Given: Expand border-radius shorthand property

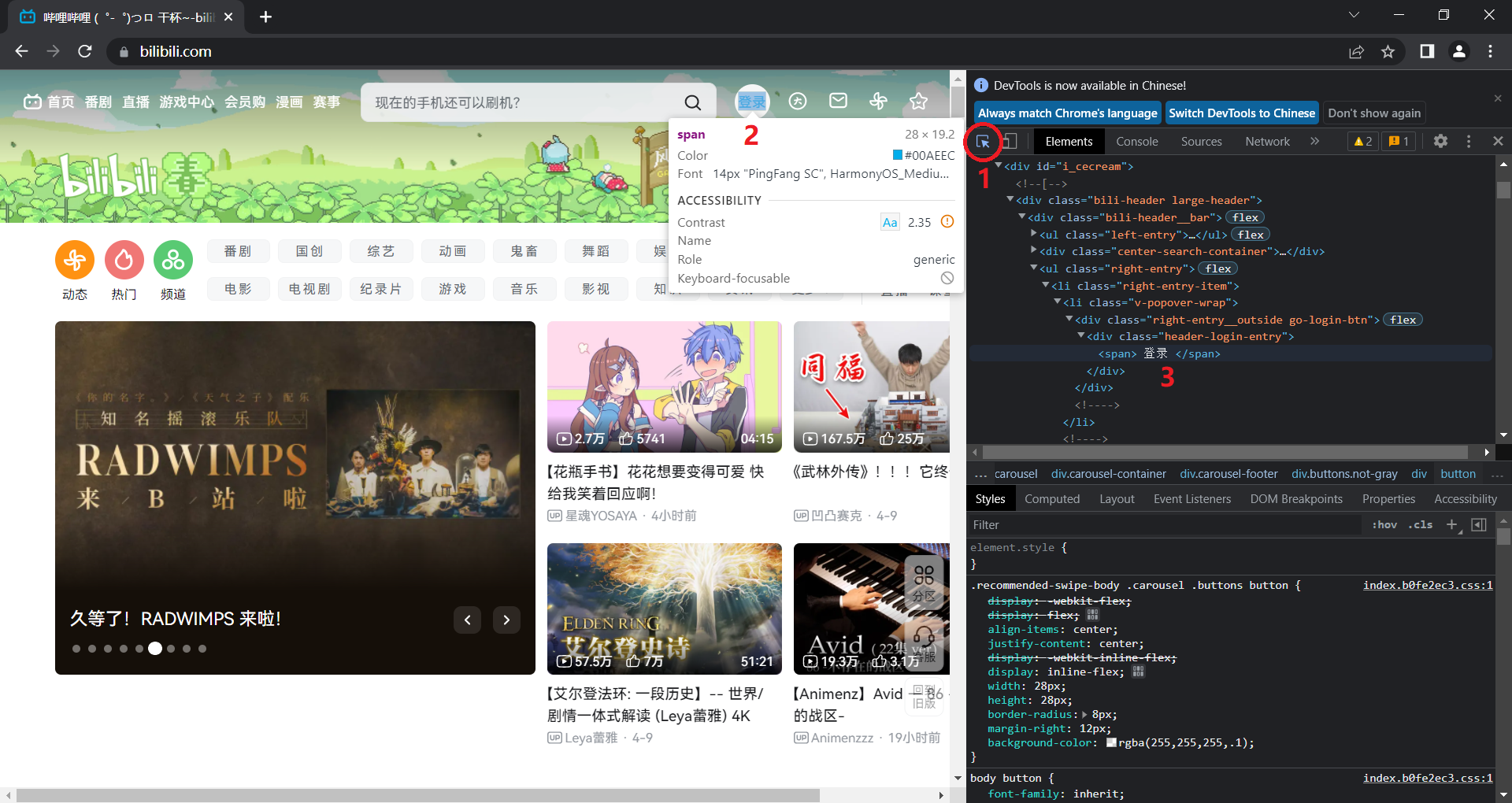Looking at the screenshot, I should coord(1085,715).
